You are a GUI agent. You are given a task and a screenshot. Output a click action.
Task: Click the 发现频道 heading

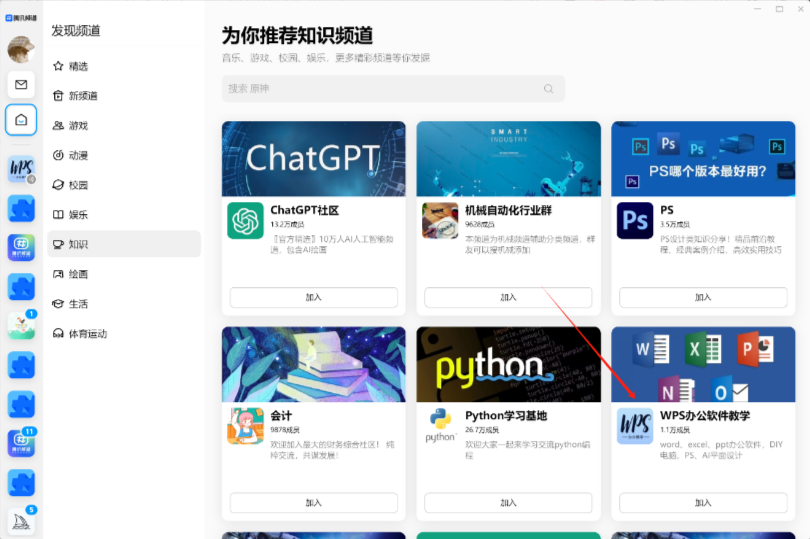point(75,31)
